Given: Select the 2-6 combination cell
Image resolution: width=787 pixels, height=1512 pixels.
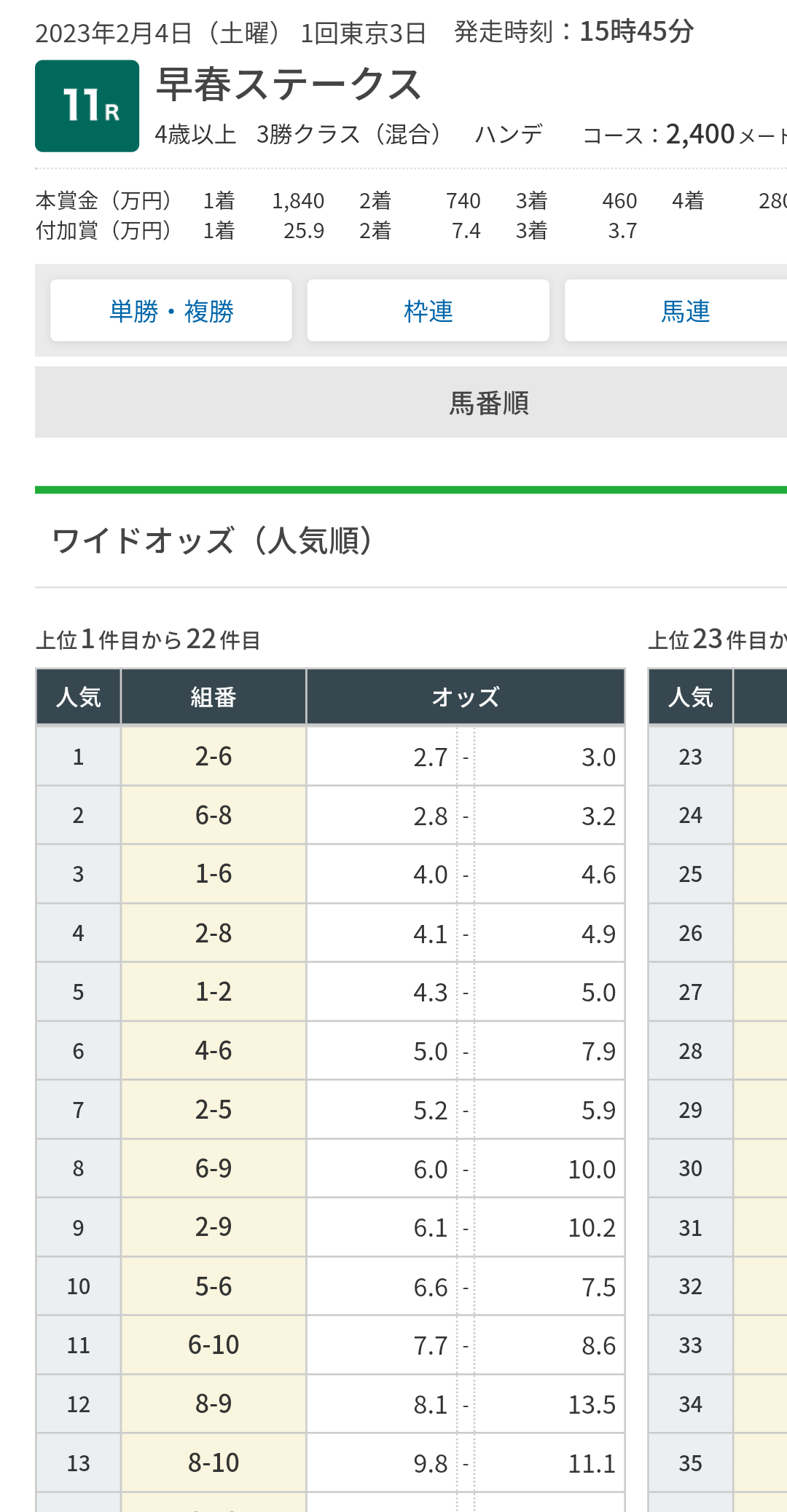Looking at the screenshot, I should click(214, 757).
